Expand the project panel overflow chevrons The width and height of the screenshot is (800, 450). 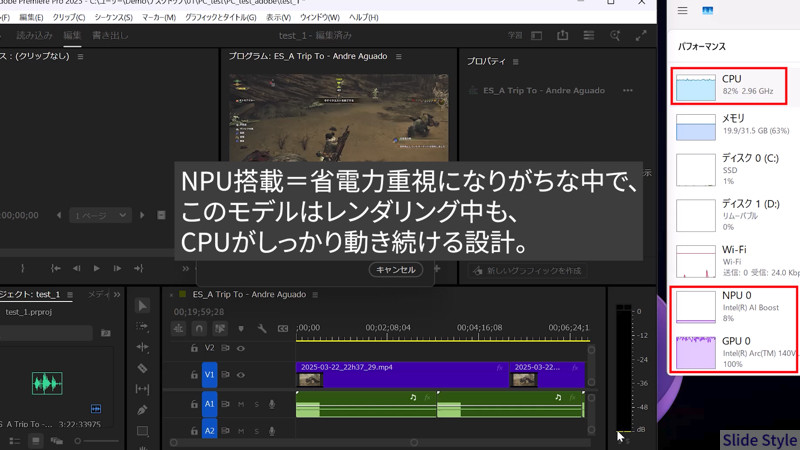(117, 294)
